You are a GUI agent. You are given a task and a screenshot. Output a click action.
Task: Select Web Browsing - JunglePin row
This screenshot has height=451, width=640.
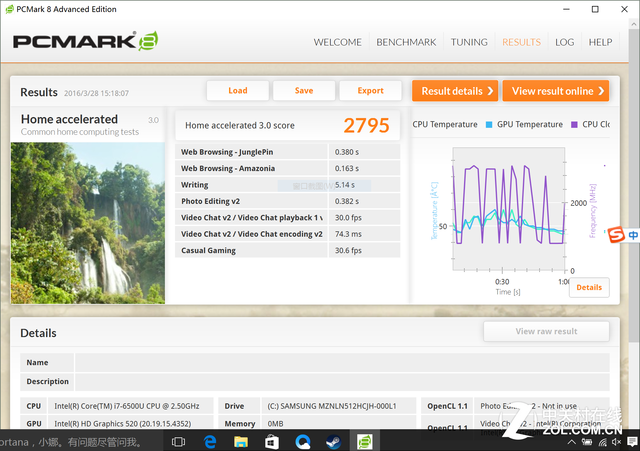pos(287,152)
